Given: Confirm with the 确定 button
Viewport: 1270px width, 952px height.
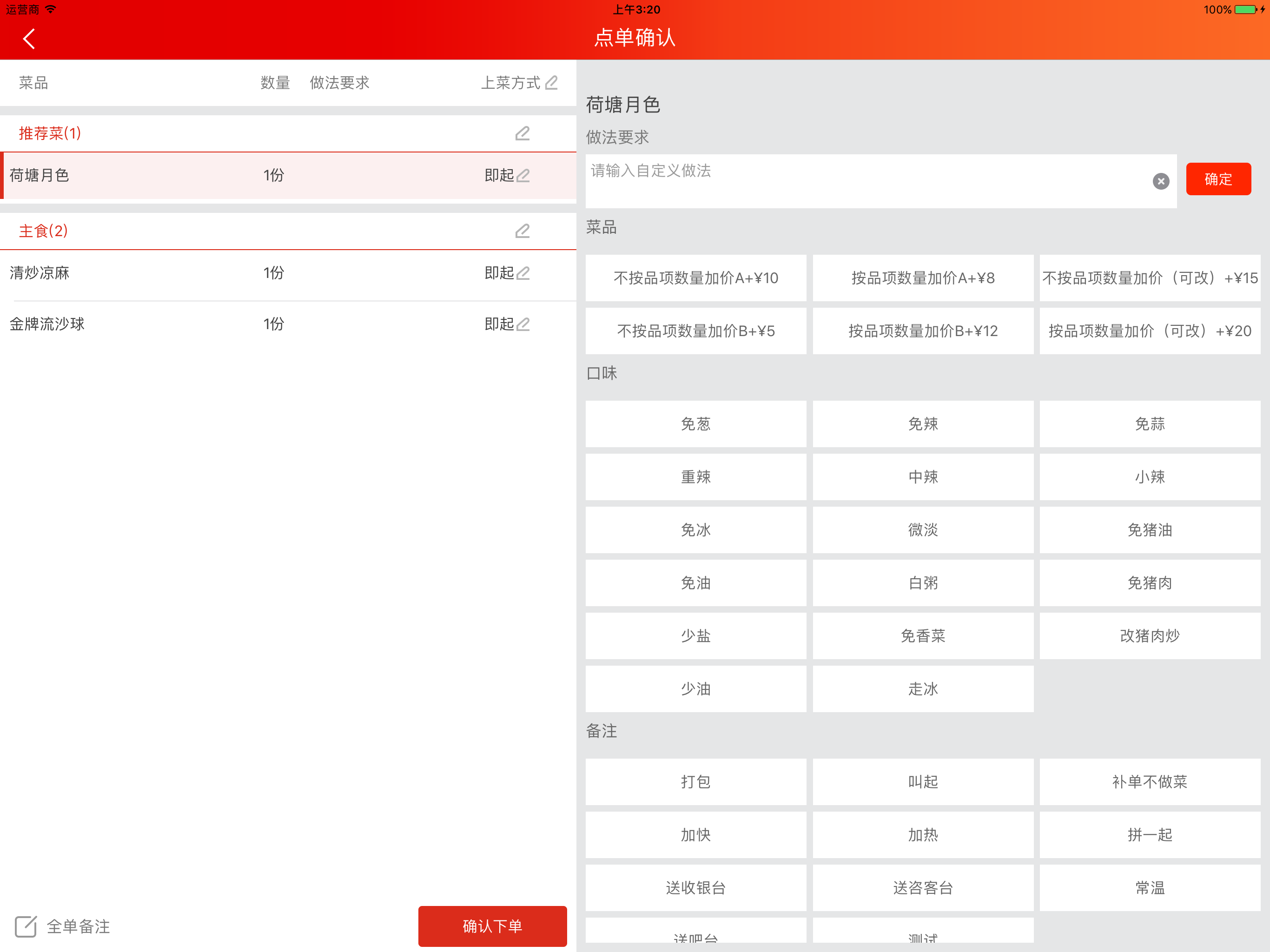Looking at the screenshot, I should 1218,179.
